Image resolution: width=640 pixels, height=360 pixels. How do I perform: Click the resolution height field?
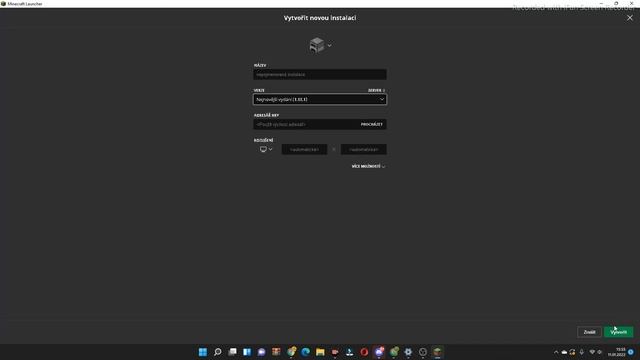click(x=364, y=149)
